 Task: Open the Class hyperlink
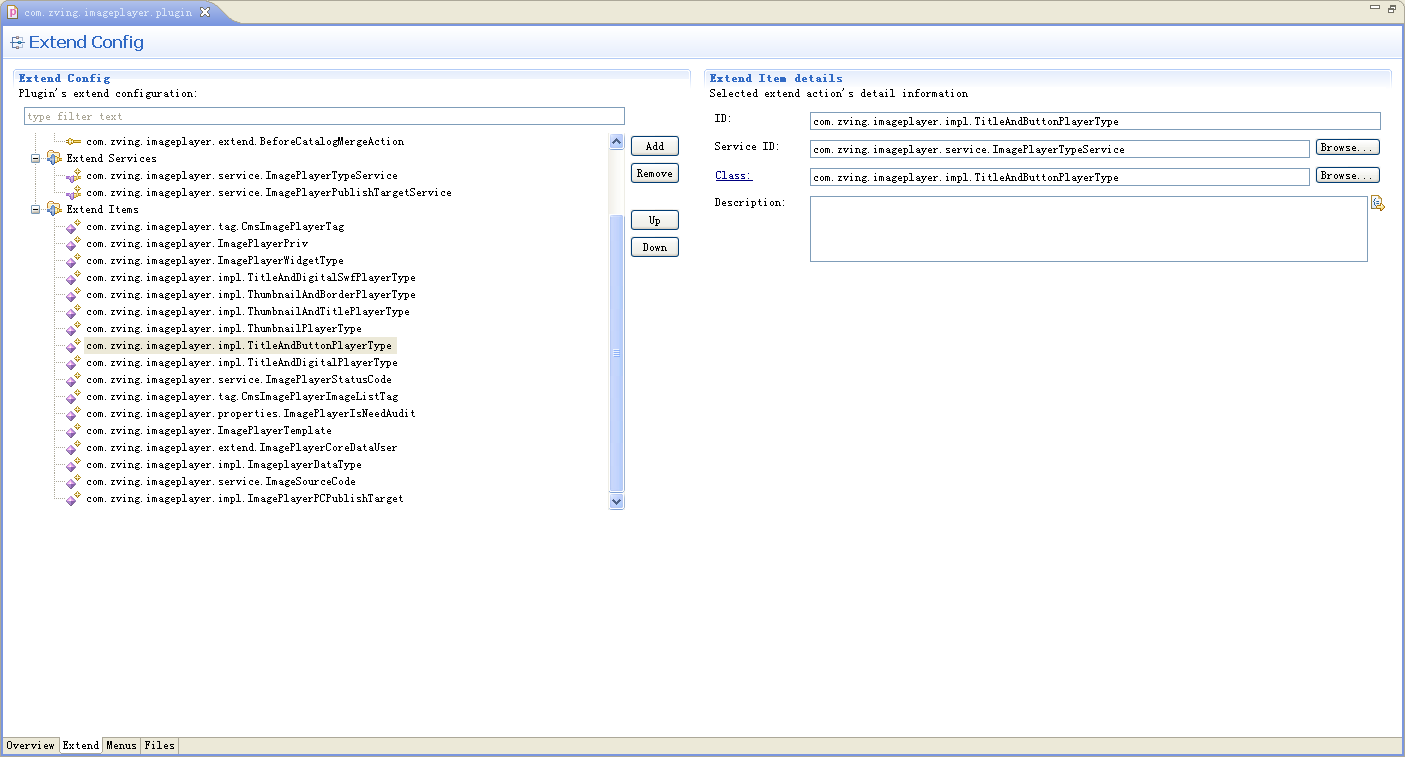point(733,176)
